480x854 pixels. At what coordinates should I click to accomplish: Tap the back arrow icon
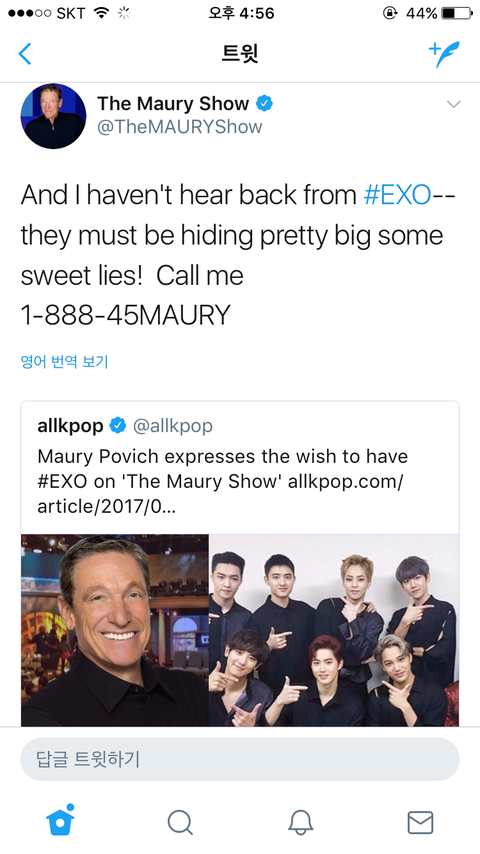pos(25,54)
